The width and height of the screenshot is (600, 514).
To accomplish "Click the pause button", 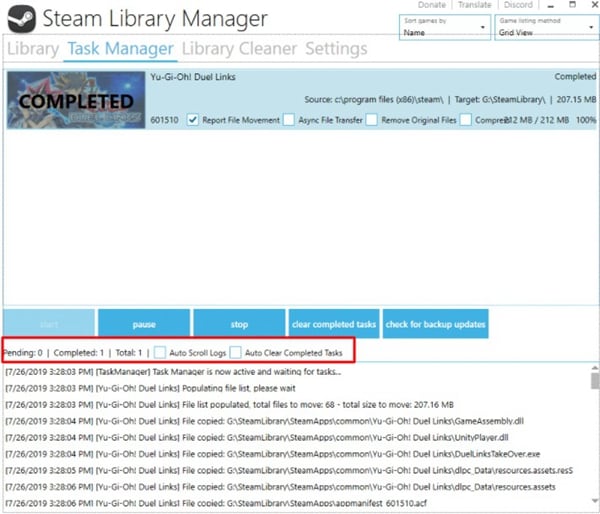I will [144, 324].
